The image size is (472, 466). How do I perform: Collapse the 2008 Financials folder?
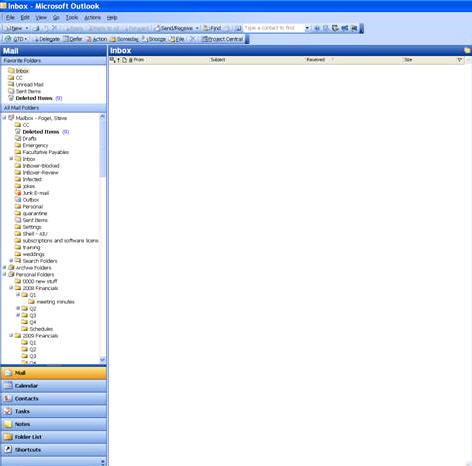pos(11,288)
